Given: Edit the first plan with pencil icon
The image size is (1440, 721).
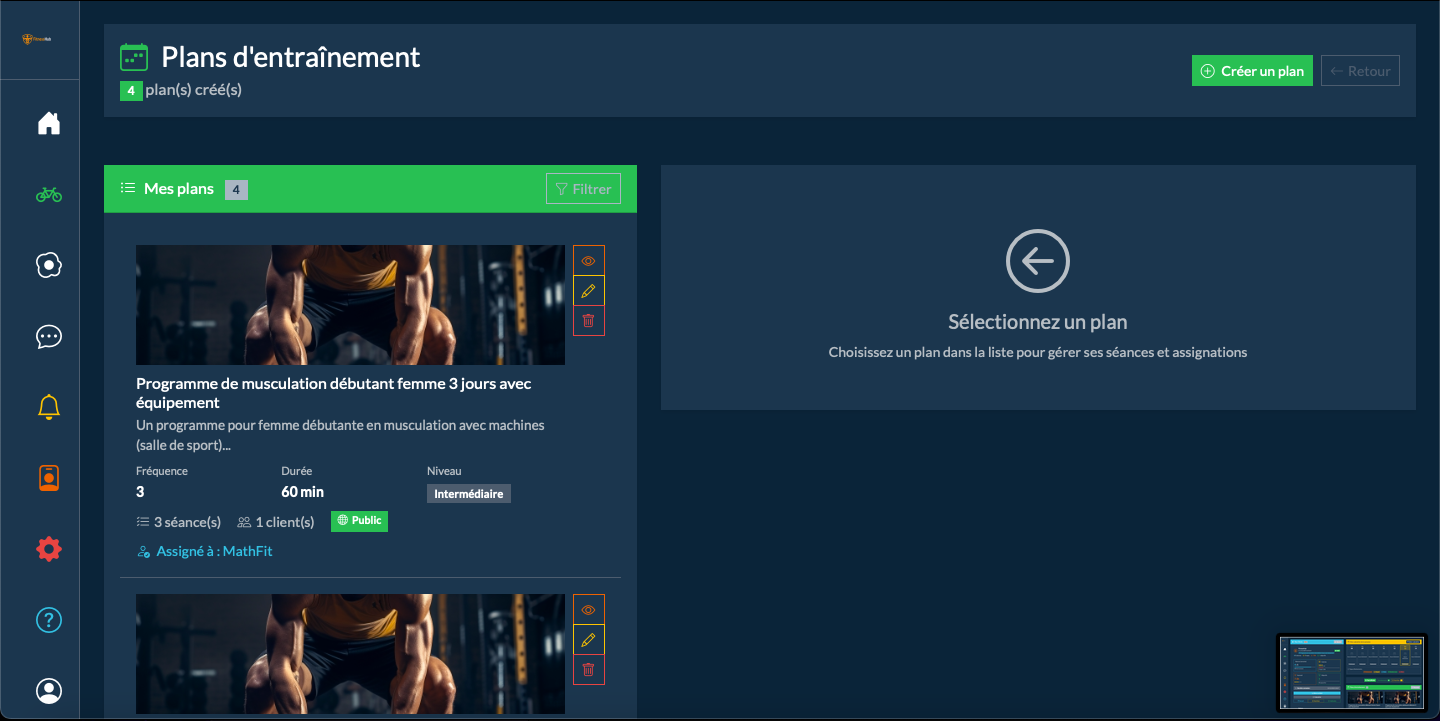Looking at the screenshot, I should pos(588,290).
